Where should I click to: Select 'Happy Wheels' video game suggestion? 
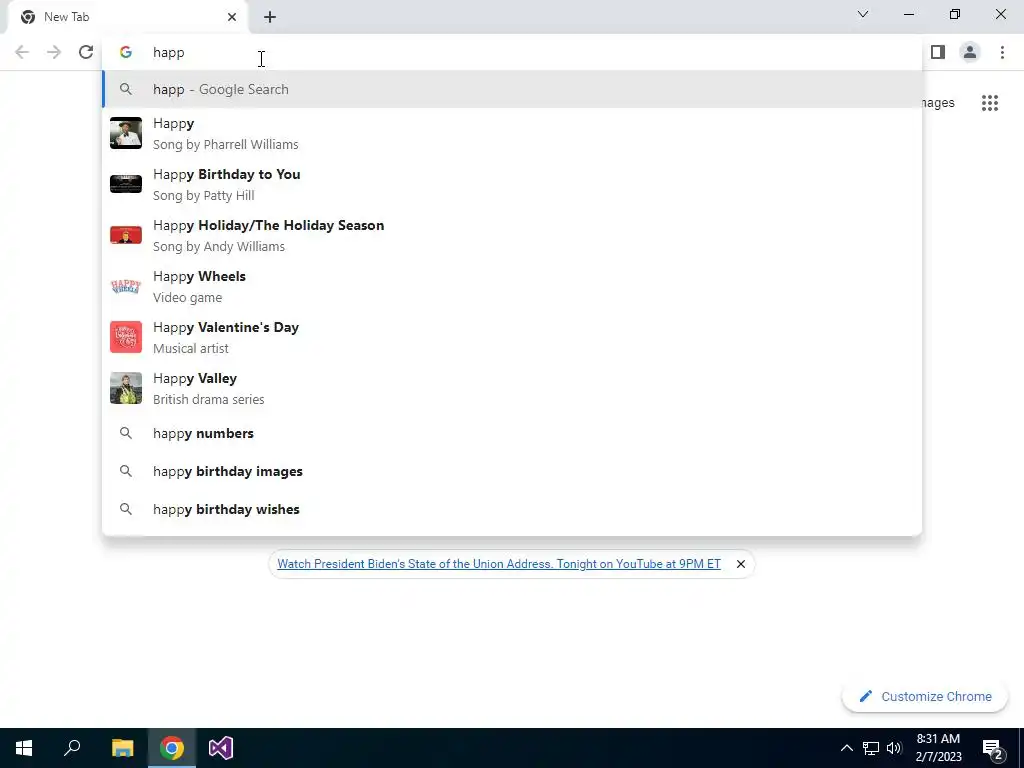pos(512,286)
